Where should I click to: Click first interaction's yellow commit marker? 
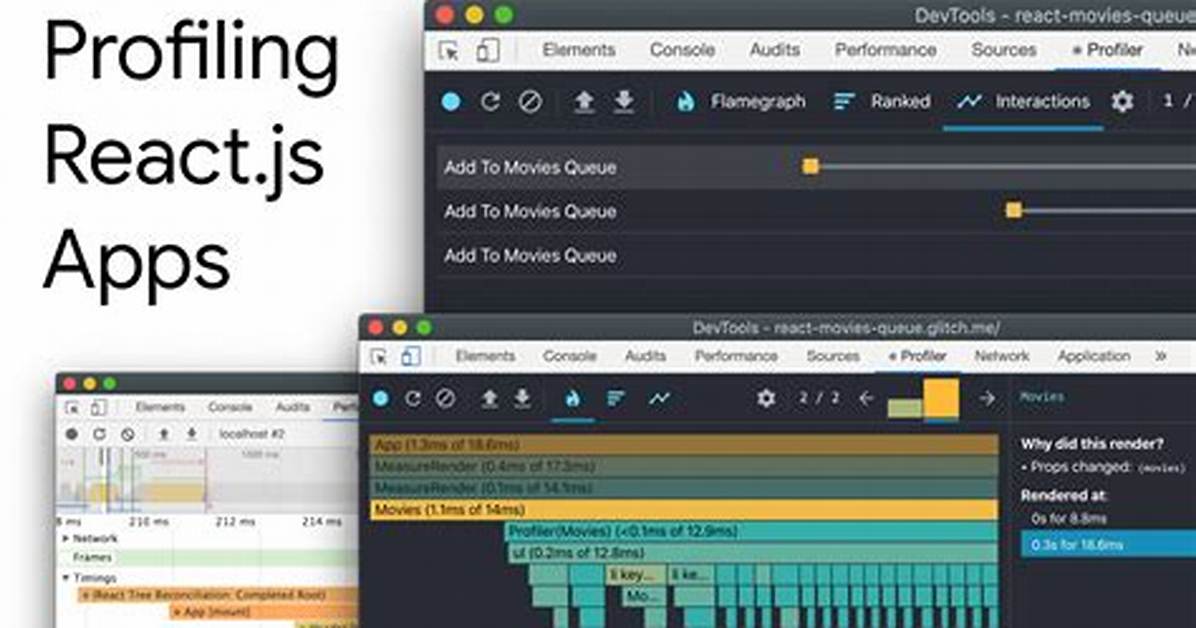click(811, 166)
